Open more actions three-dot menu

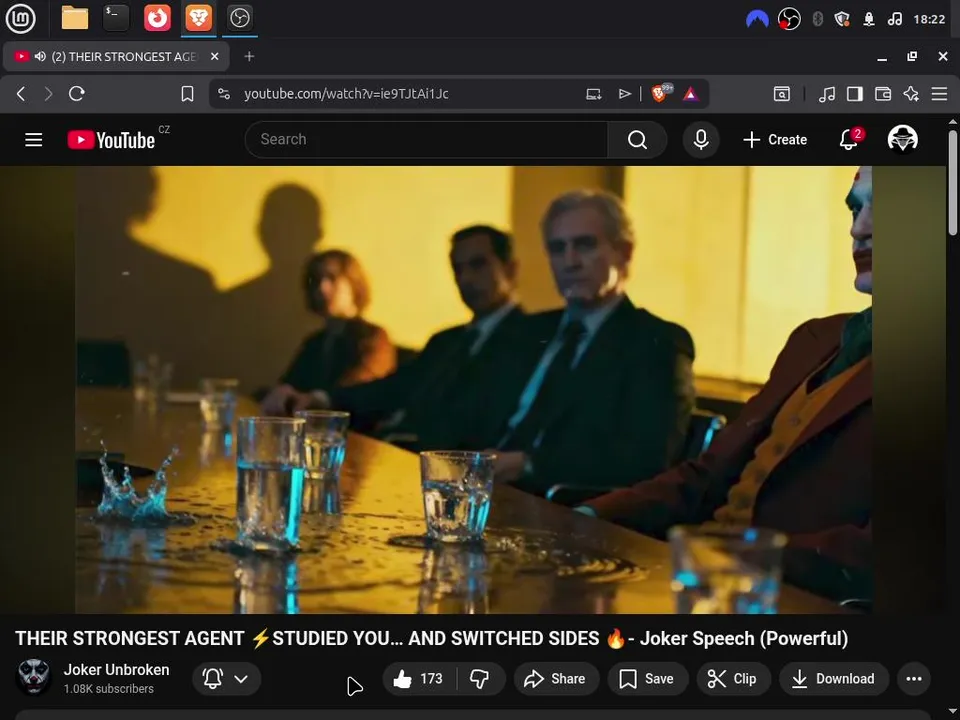coord(914,678)
